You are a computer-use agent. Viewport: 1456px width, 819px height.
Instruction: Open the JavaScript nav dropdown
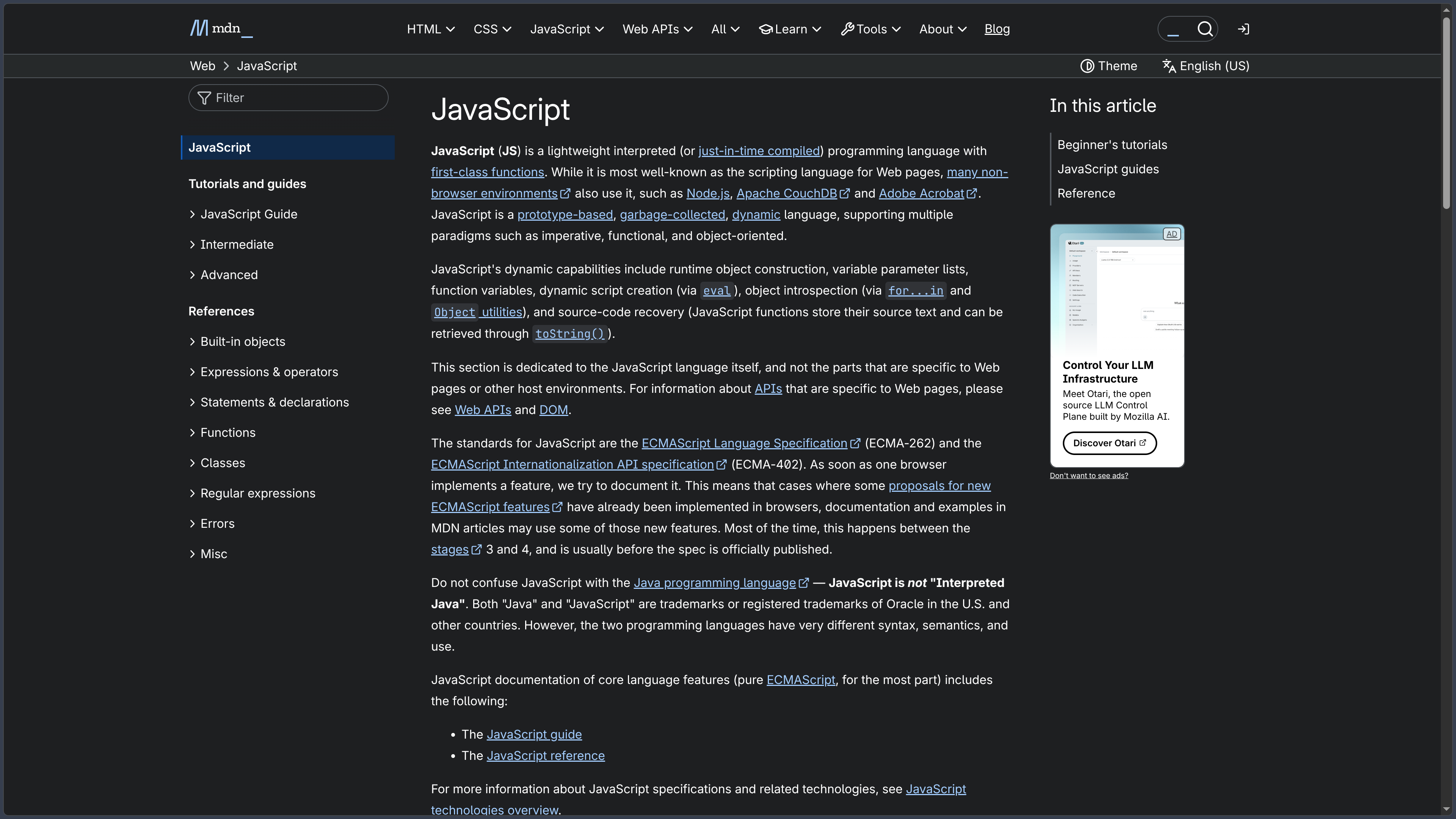pyautogui.click(x=567, y=29)
